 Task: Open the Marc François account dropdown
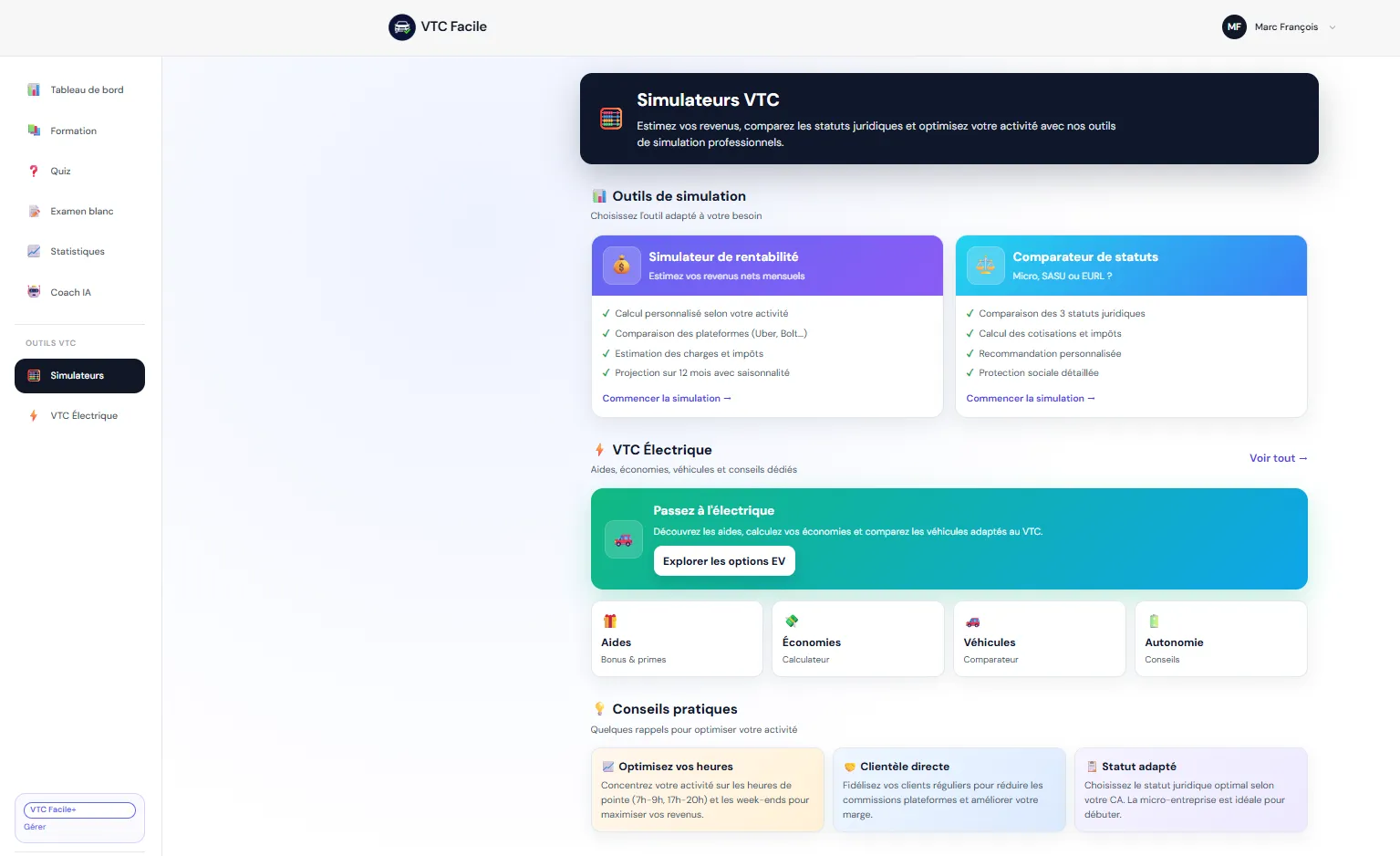1286,26
